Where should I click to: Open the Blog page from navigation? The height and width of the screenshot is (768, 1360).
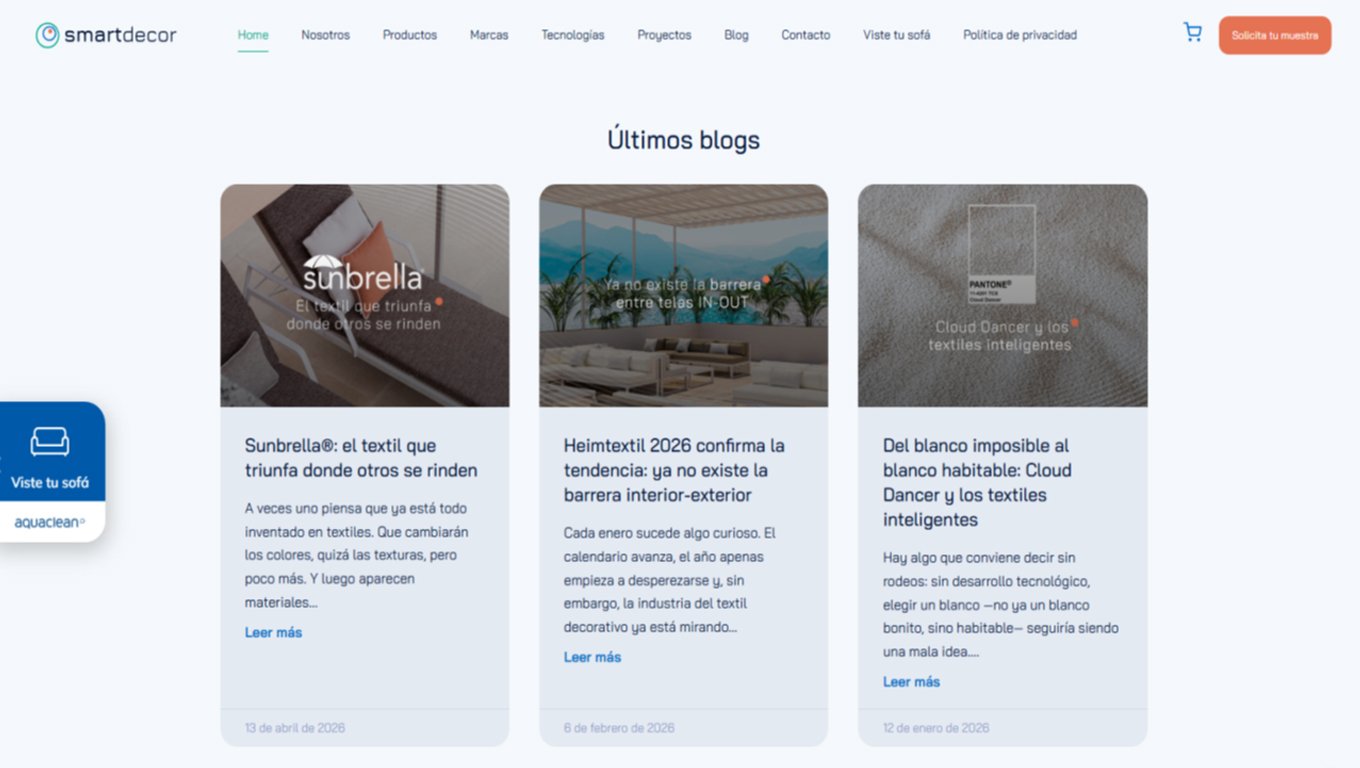(x=736, y=35)
